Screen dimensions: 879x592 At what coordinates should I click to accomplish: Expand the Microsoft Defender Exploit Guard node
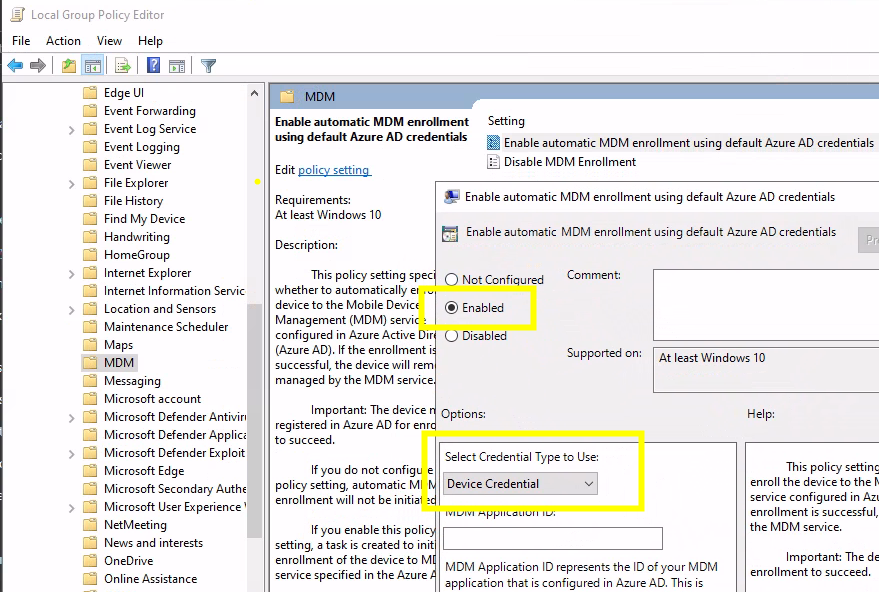(x=71, y=454)
